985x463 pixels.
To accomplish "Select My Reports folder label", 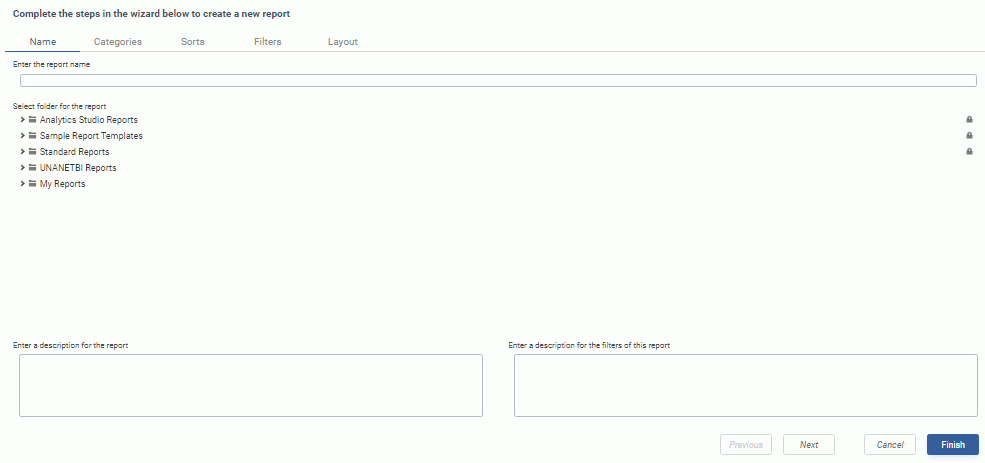I will 62,184.
